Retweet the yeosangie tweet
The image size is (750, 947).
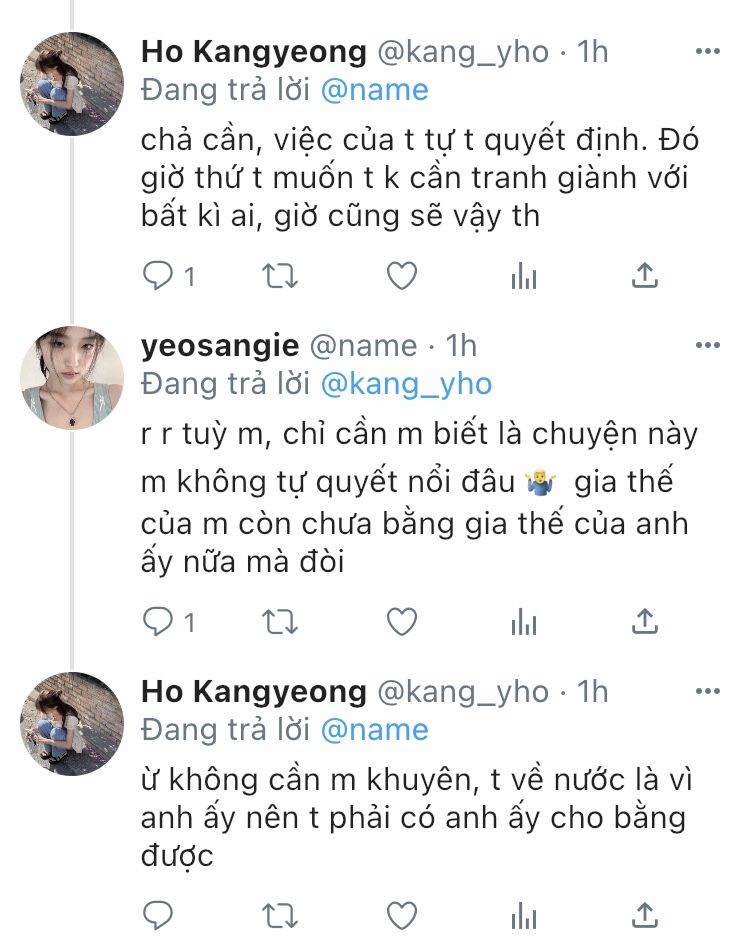tap(279, 622)
